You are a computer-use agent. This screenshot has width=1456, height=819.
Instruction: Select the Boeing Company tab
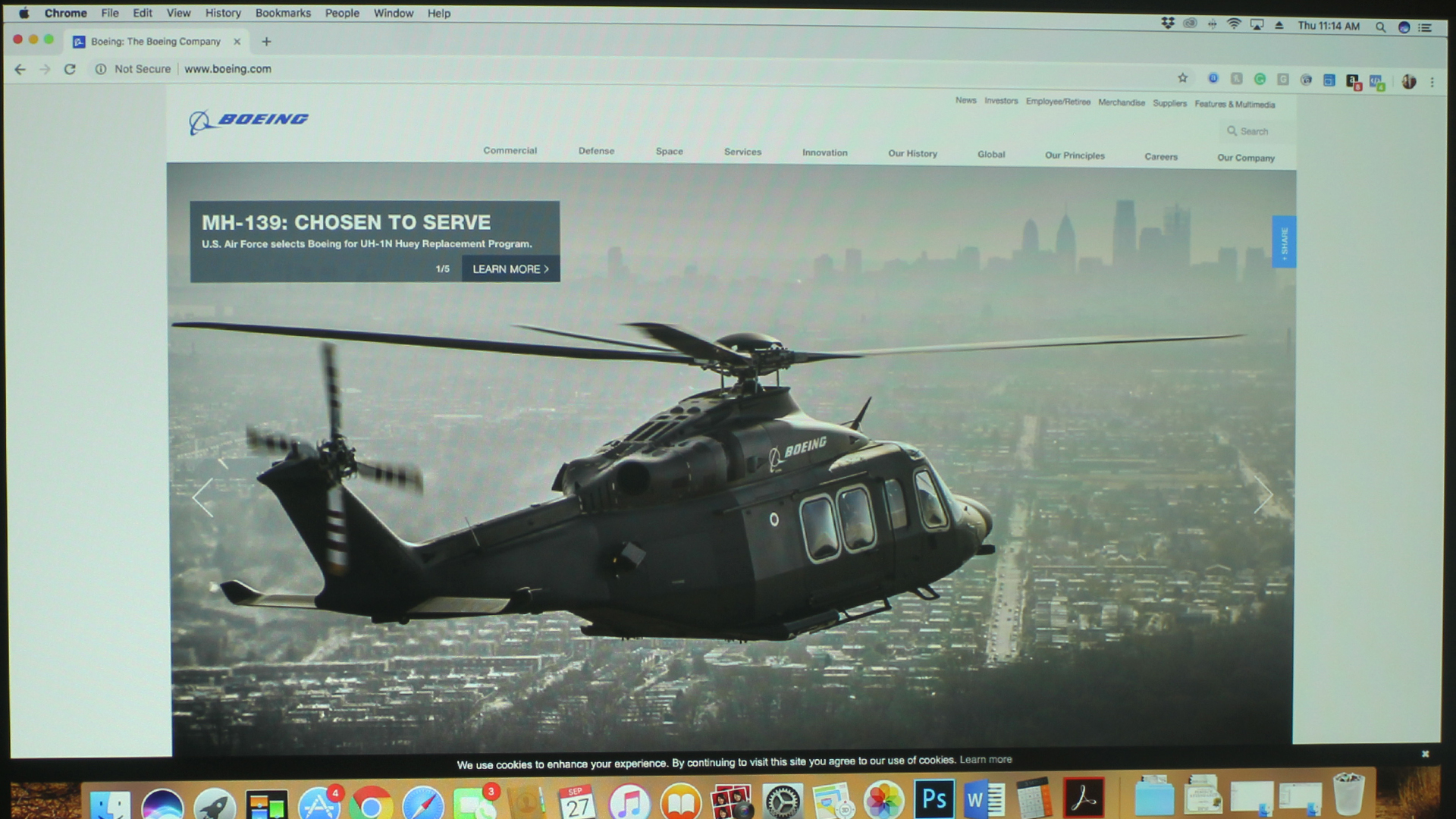[157, 42]
